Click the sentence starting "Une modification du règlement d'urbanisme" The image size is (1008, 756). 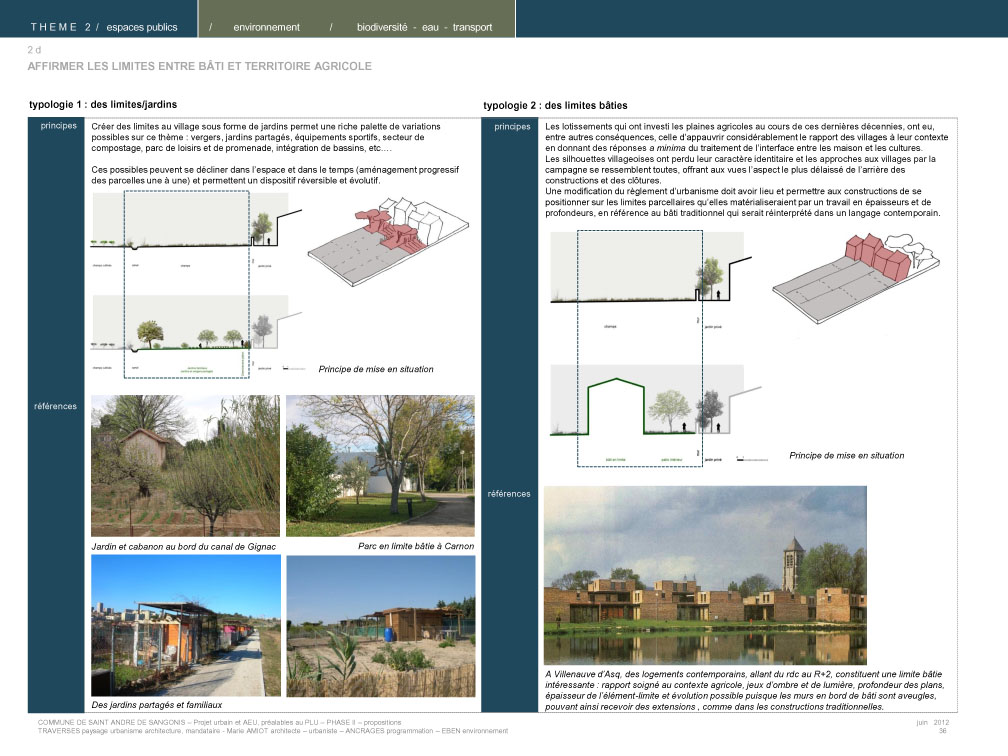coord(742,202)
